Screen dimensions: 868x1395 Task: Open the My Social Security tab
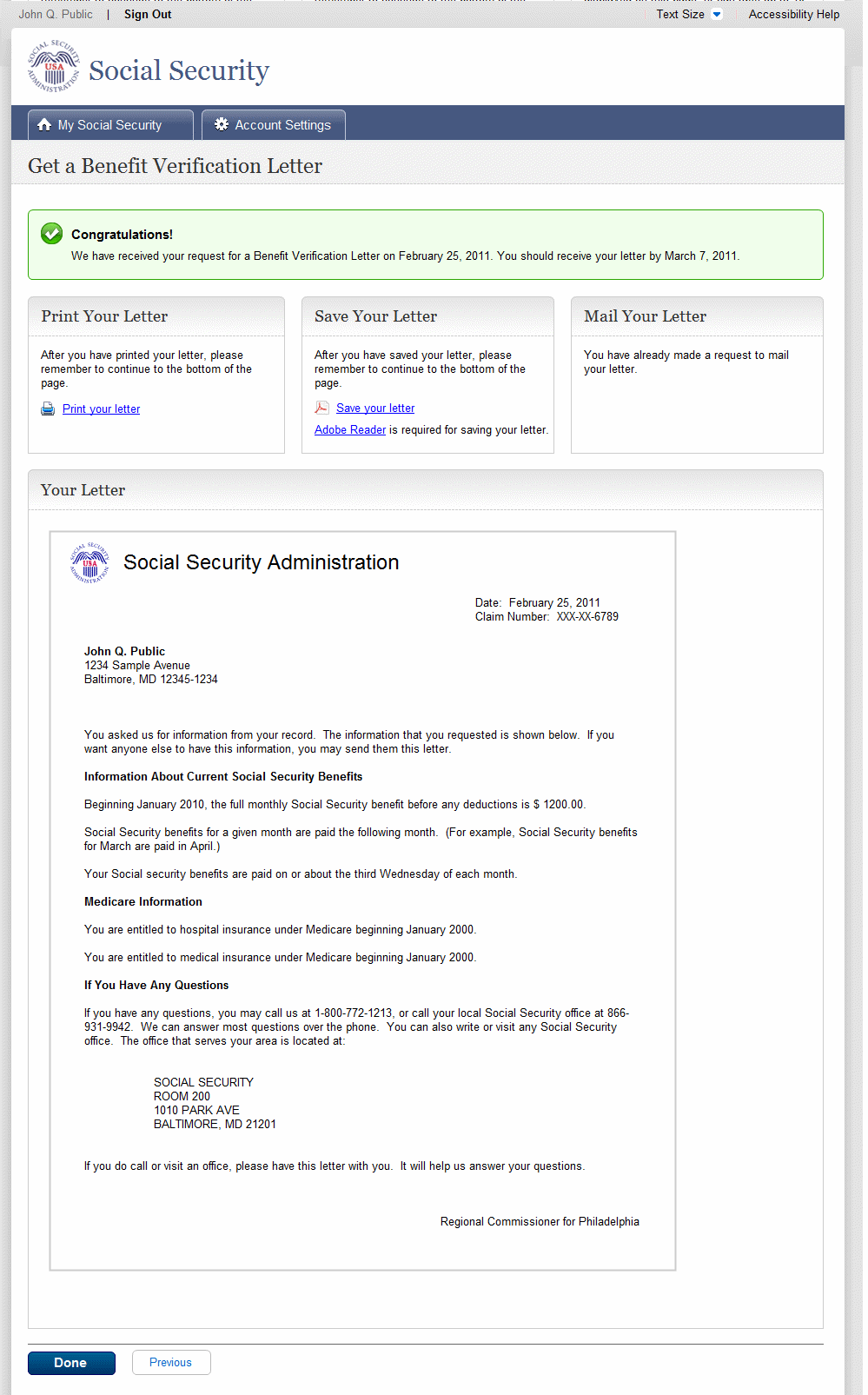click(x=110, y=125)
